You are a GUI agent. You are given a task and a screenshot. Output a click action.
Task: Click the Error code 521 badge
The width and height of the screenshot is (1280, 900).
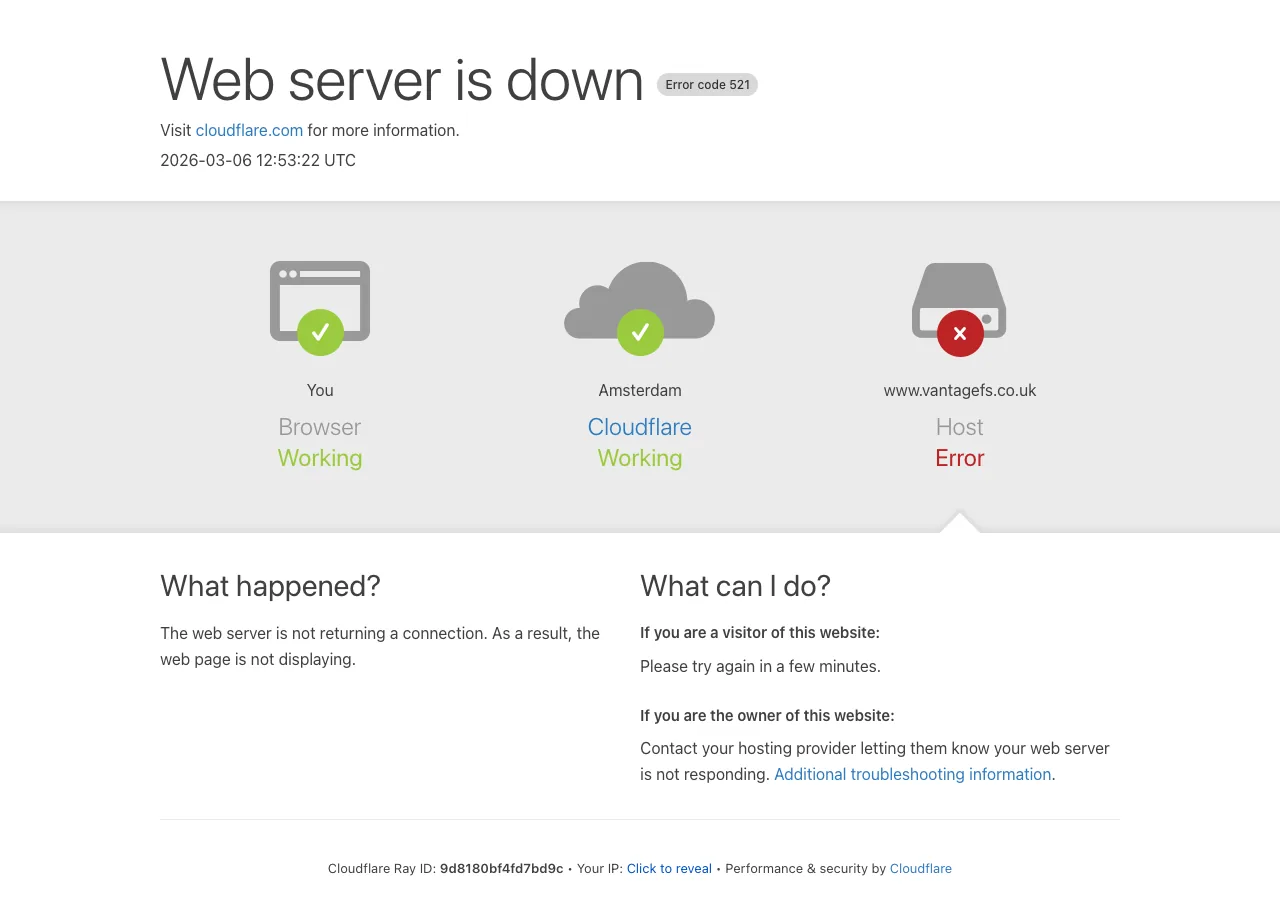707,85
